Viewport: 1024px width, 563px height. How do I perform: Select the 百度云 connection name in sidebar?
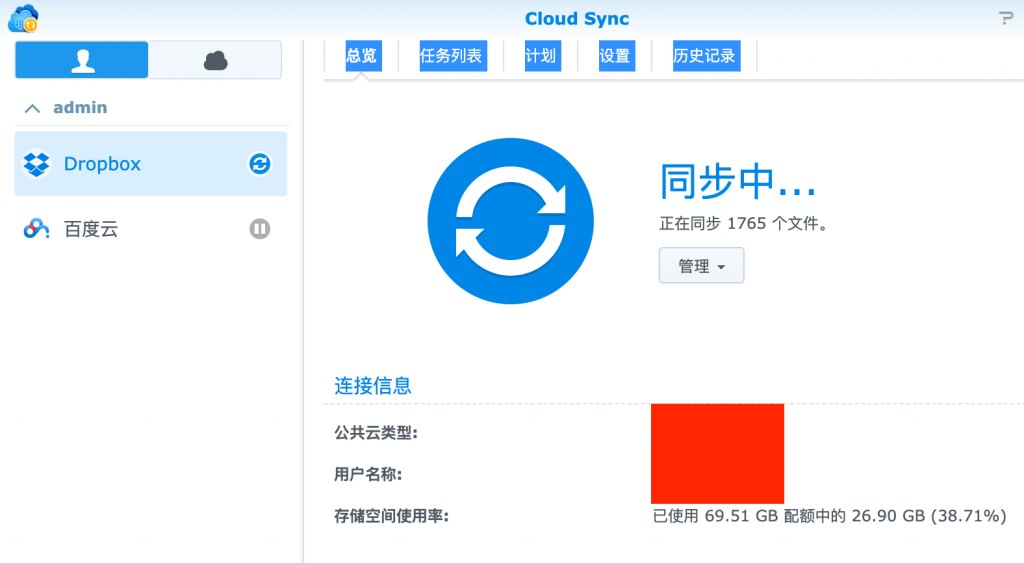click(x=91, y=229)
